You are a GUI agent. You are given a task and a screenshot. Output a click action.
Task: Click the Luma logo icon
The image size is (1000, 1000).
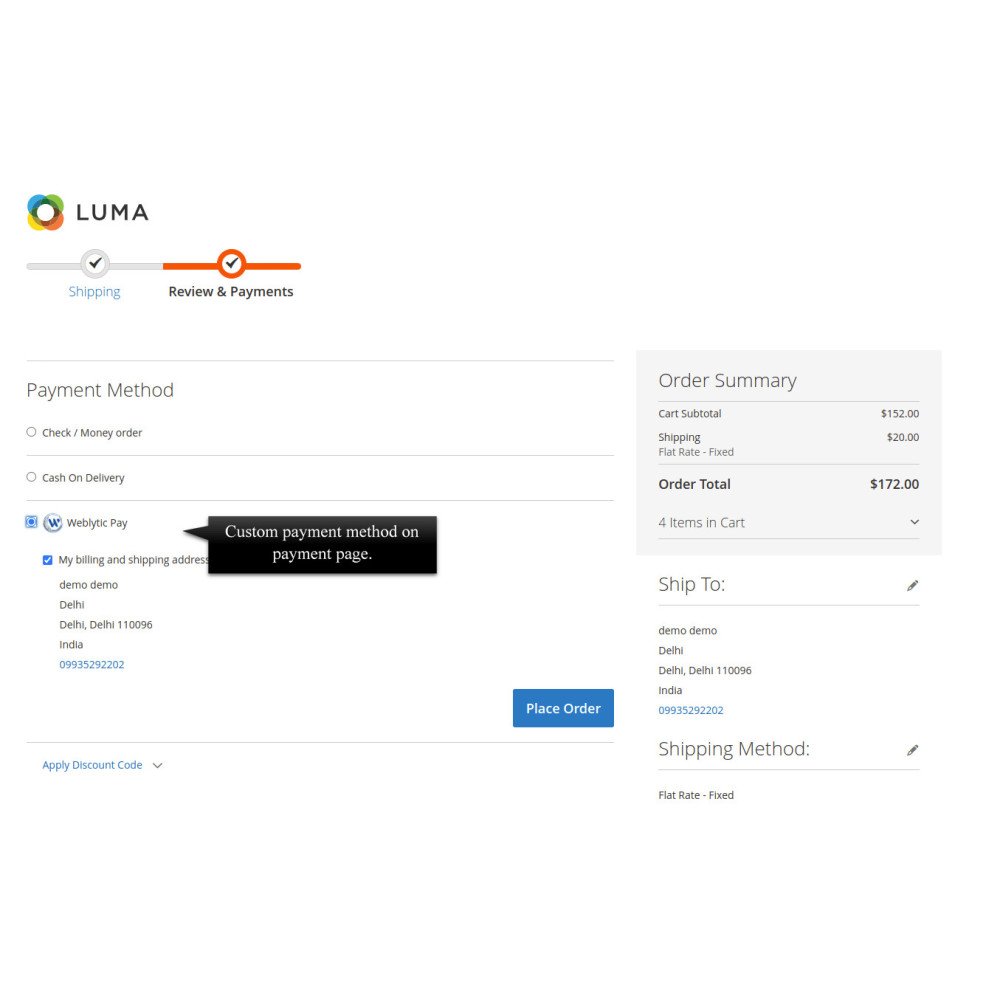[45, 212]
